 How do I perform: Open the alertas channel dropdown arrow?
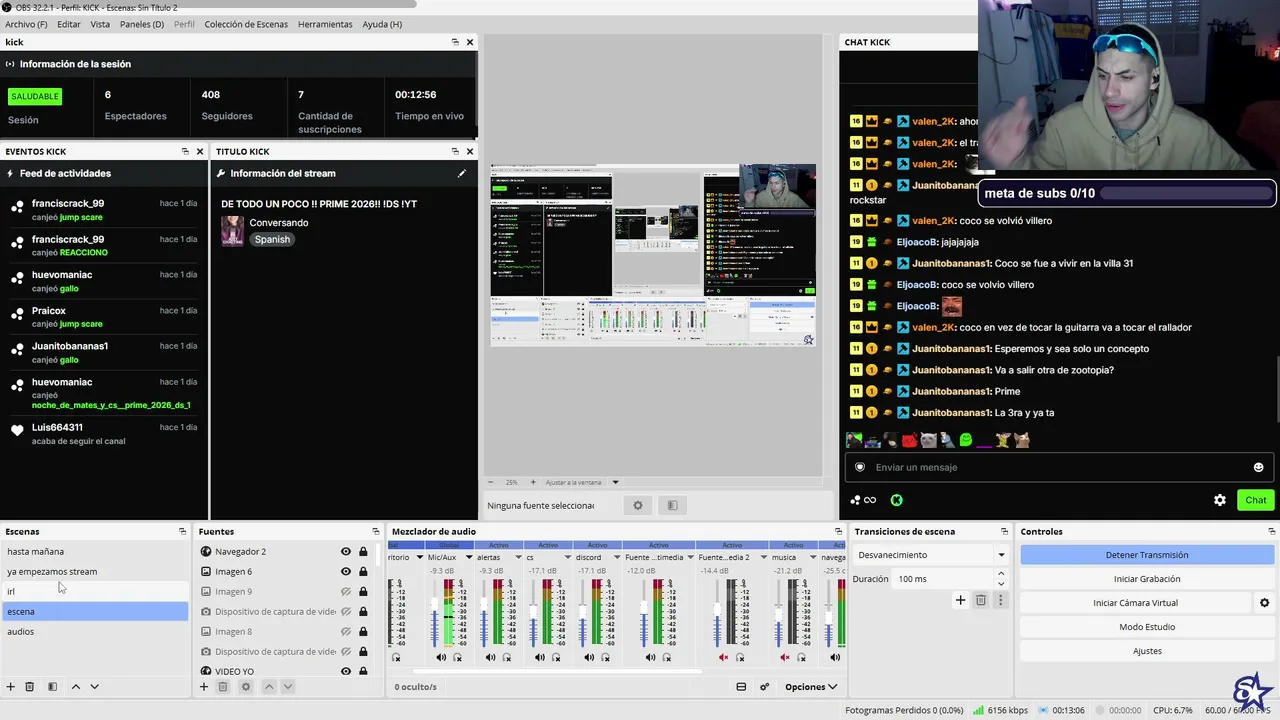coord(518,557)
